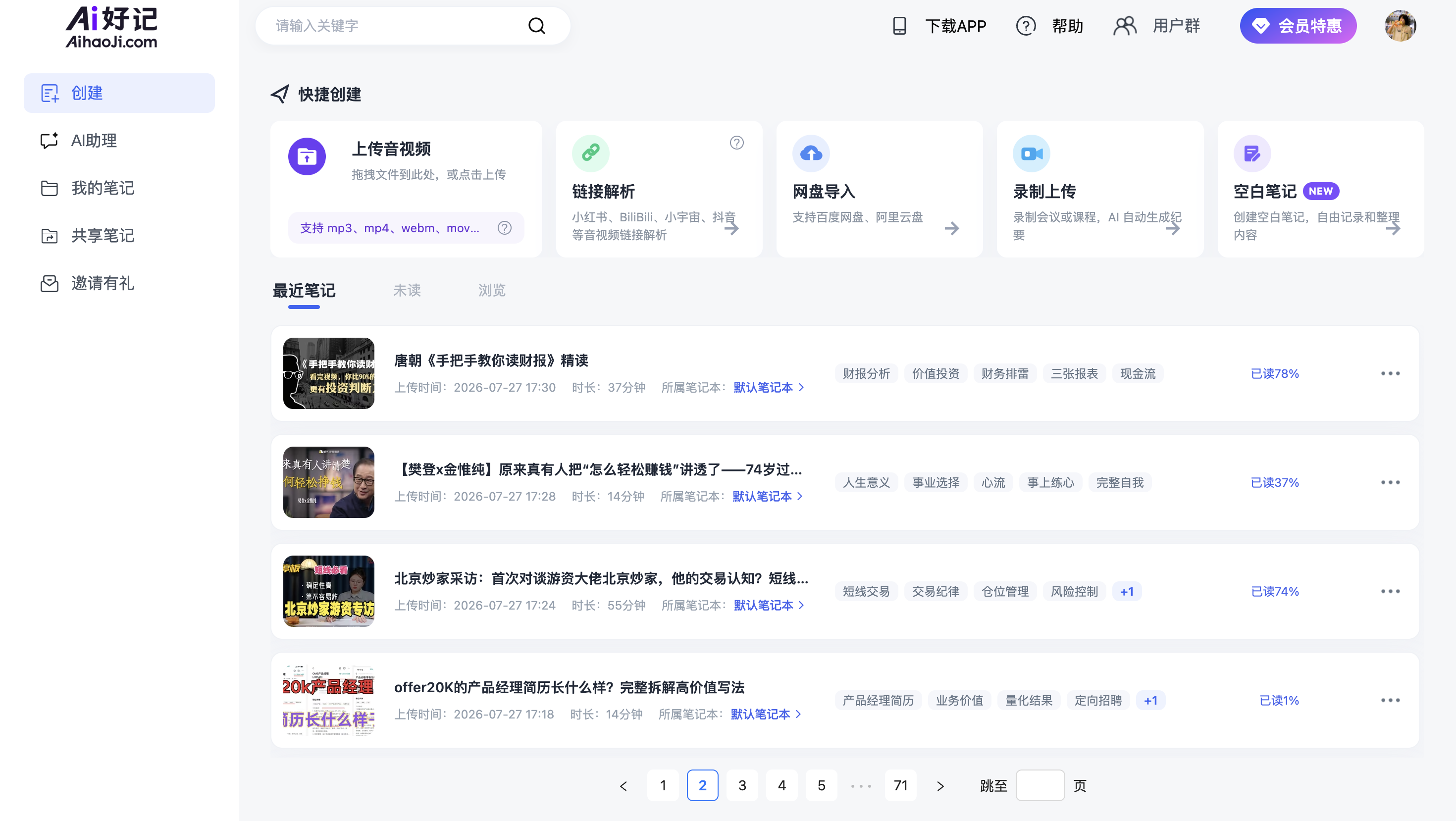Viewport: 1456px width, 821px height.
Task: Click the 空白笔记 edit note icon
Action: coord(1251,153)
